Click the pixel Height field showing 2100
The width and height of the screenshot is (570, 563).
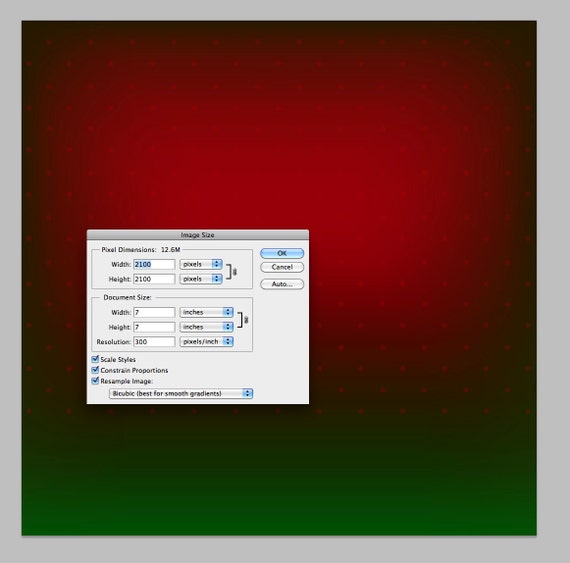154,279
